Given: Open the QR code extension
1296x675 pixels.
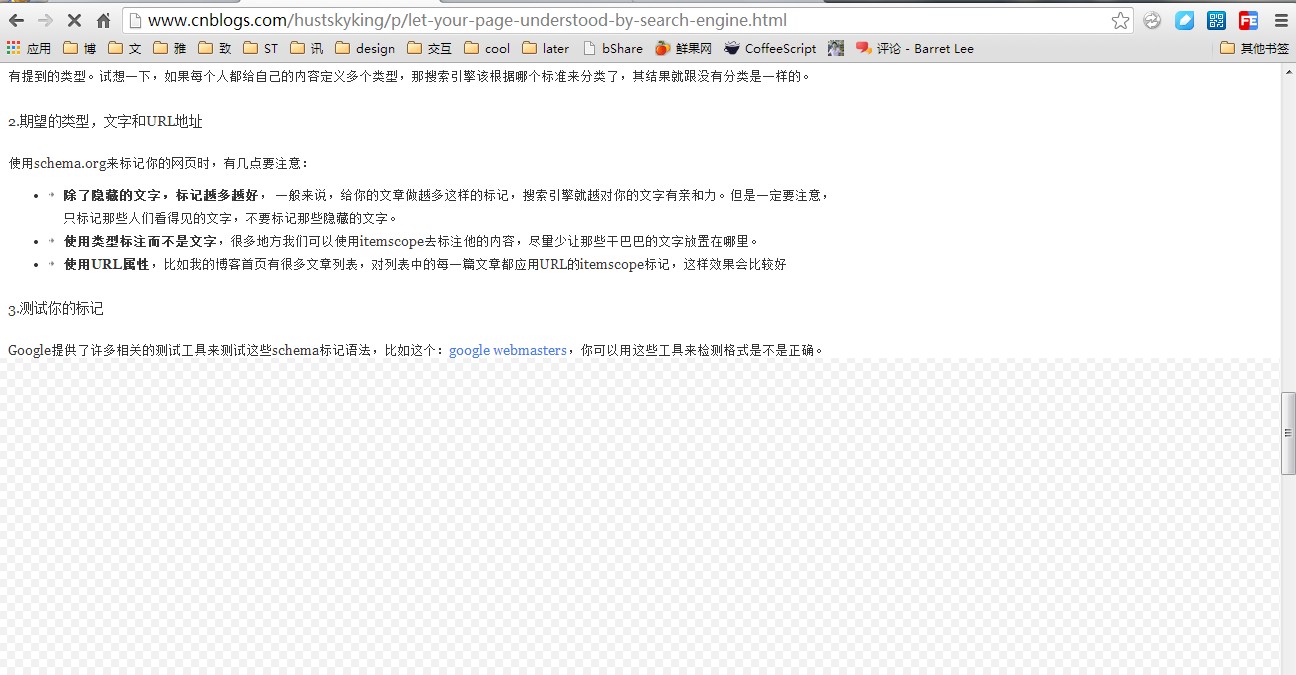Looking at the screenshot, I should 1216,20.
